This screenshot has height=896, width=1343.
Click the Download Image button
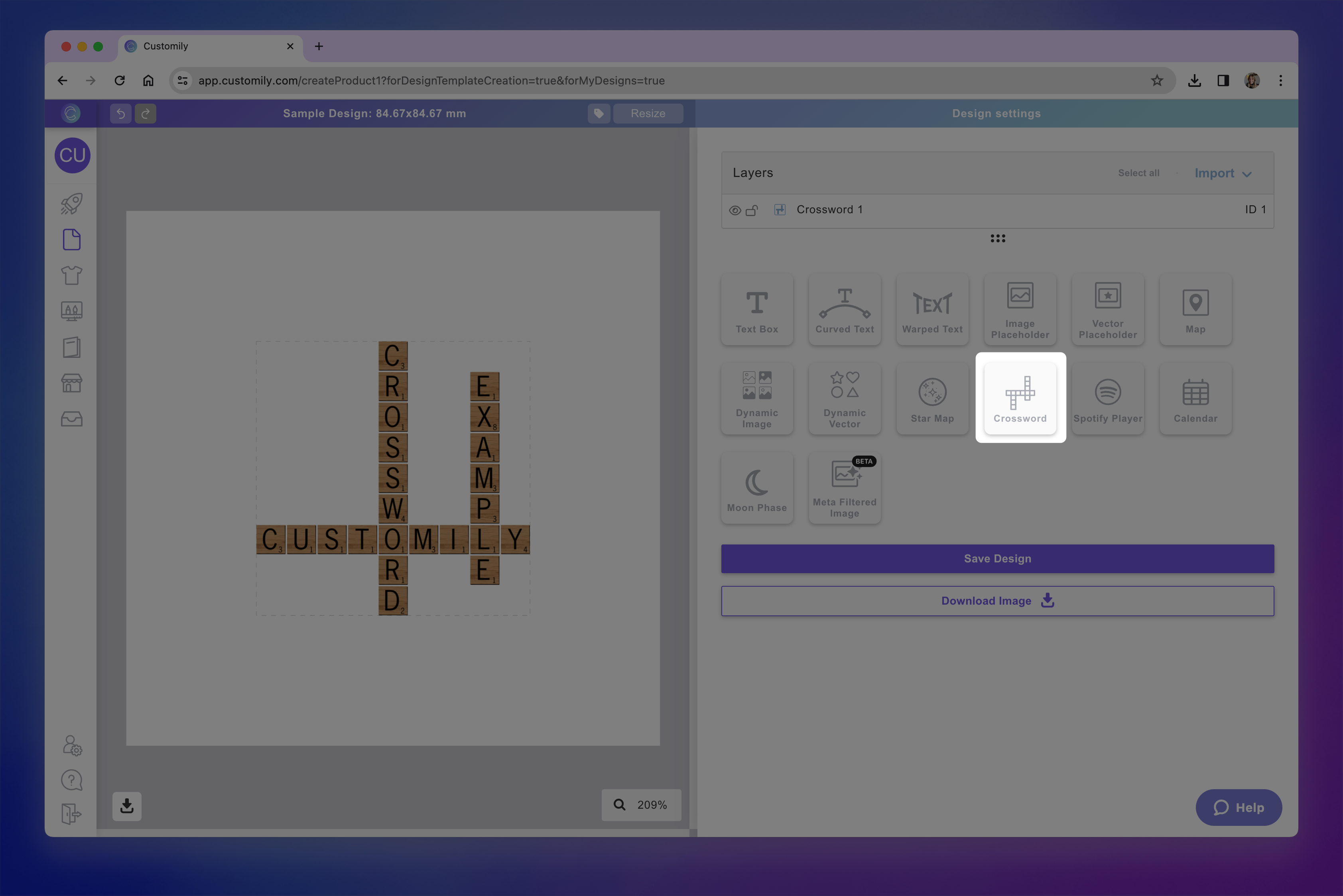(997, 601)
